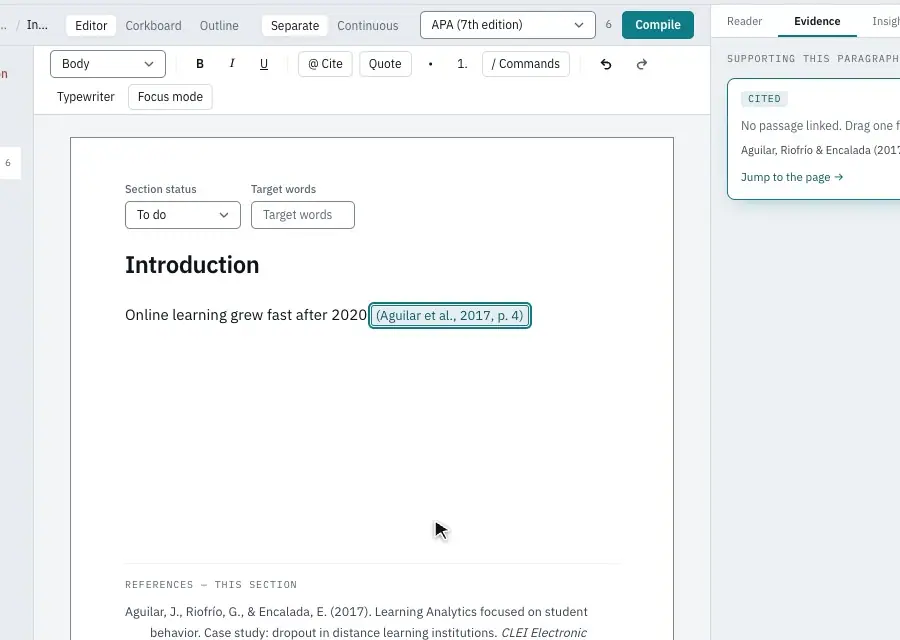Click the 'No passage linked' text
The image size is (900, 640).
820,126
